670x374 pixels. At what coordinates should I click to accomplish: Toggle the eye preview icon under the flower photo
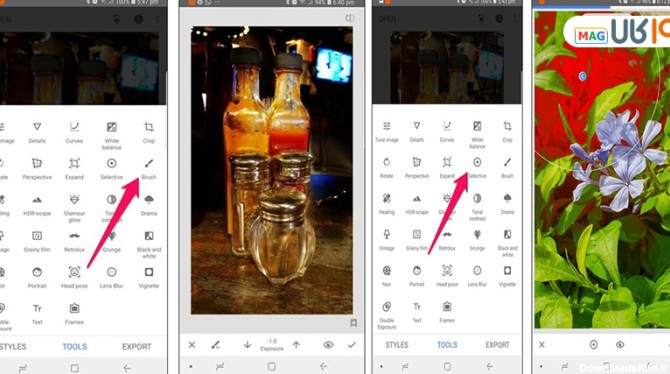click(620, 345)
